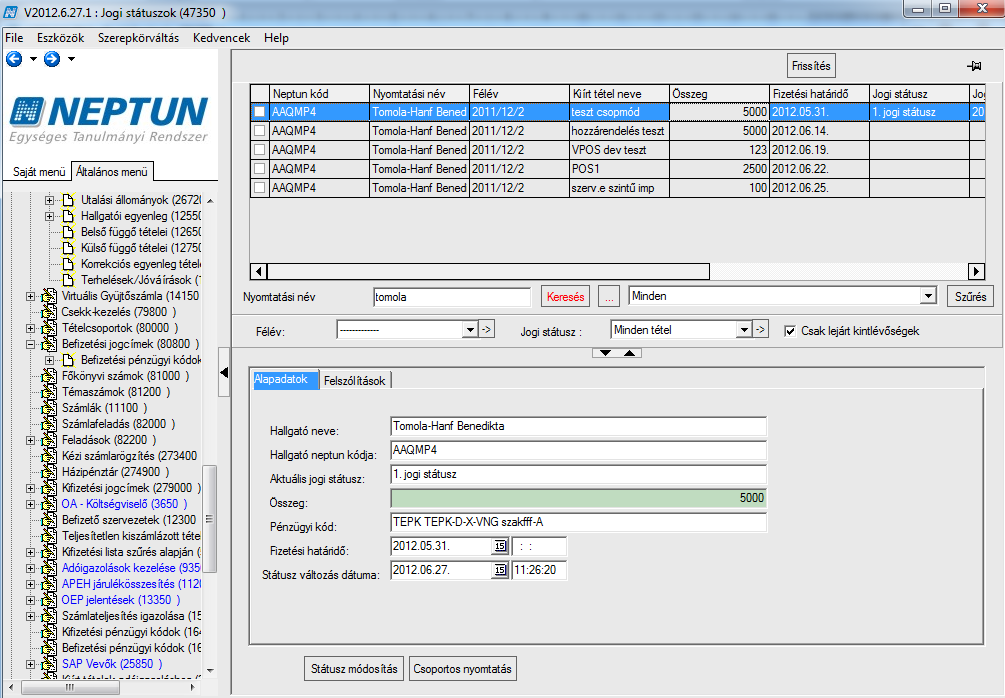
Task: Click the tree's vertical scrollbar thumb
Action: point(209,519)
